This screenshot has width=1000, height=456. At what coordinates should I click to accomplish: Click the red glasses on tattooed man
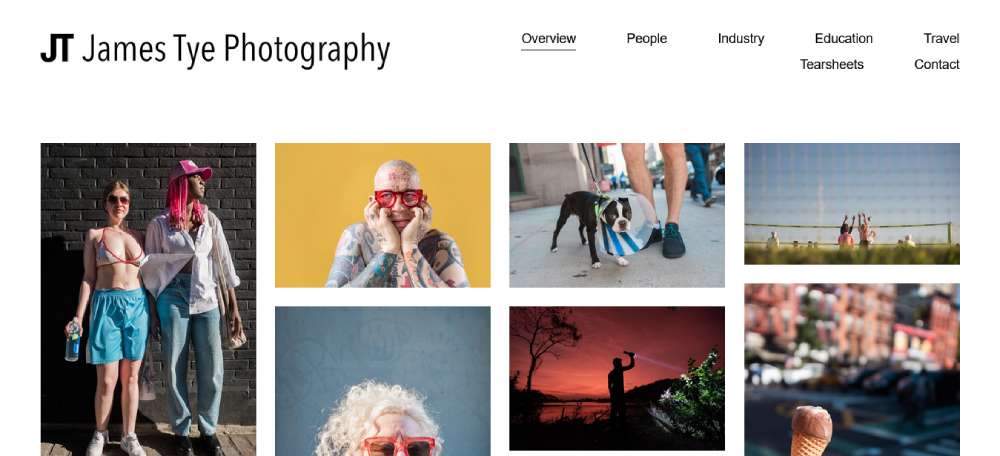coord(399,198)
